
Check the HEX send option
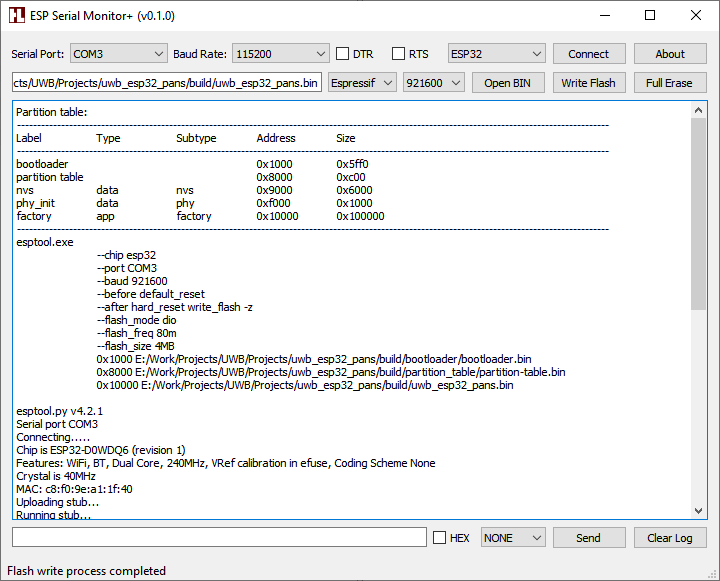[x=440, y=538]
